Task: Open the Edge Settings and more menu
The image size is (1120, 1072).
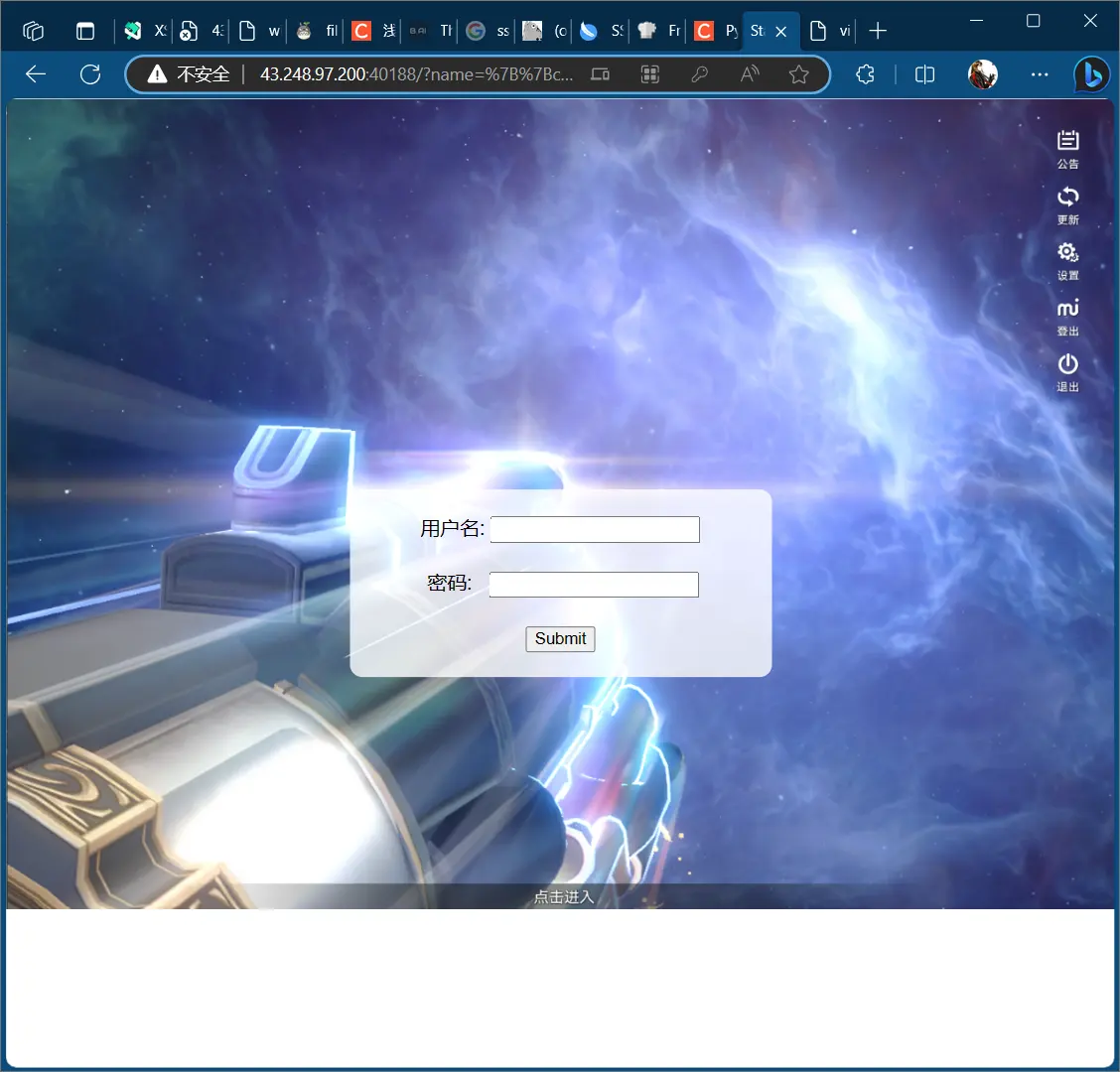Action: click(x=1039, y=74)
